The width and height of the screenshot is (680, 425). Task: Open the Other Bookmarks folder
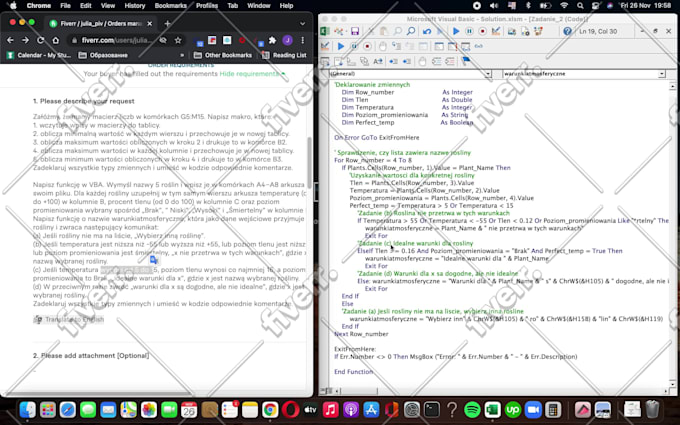(x=221, y=55)
